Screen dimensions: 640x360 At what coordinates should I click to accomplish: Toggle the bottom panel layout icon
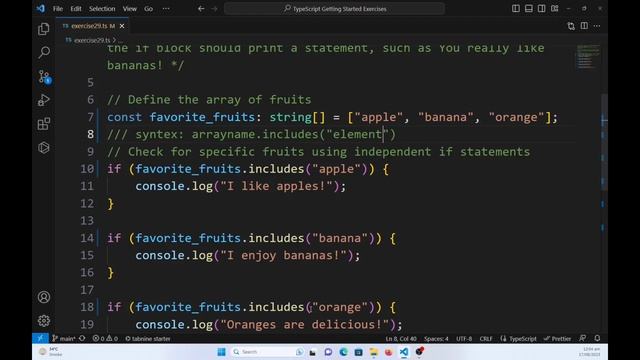[x=529, y=9]
